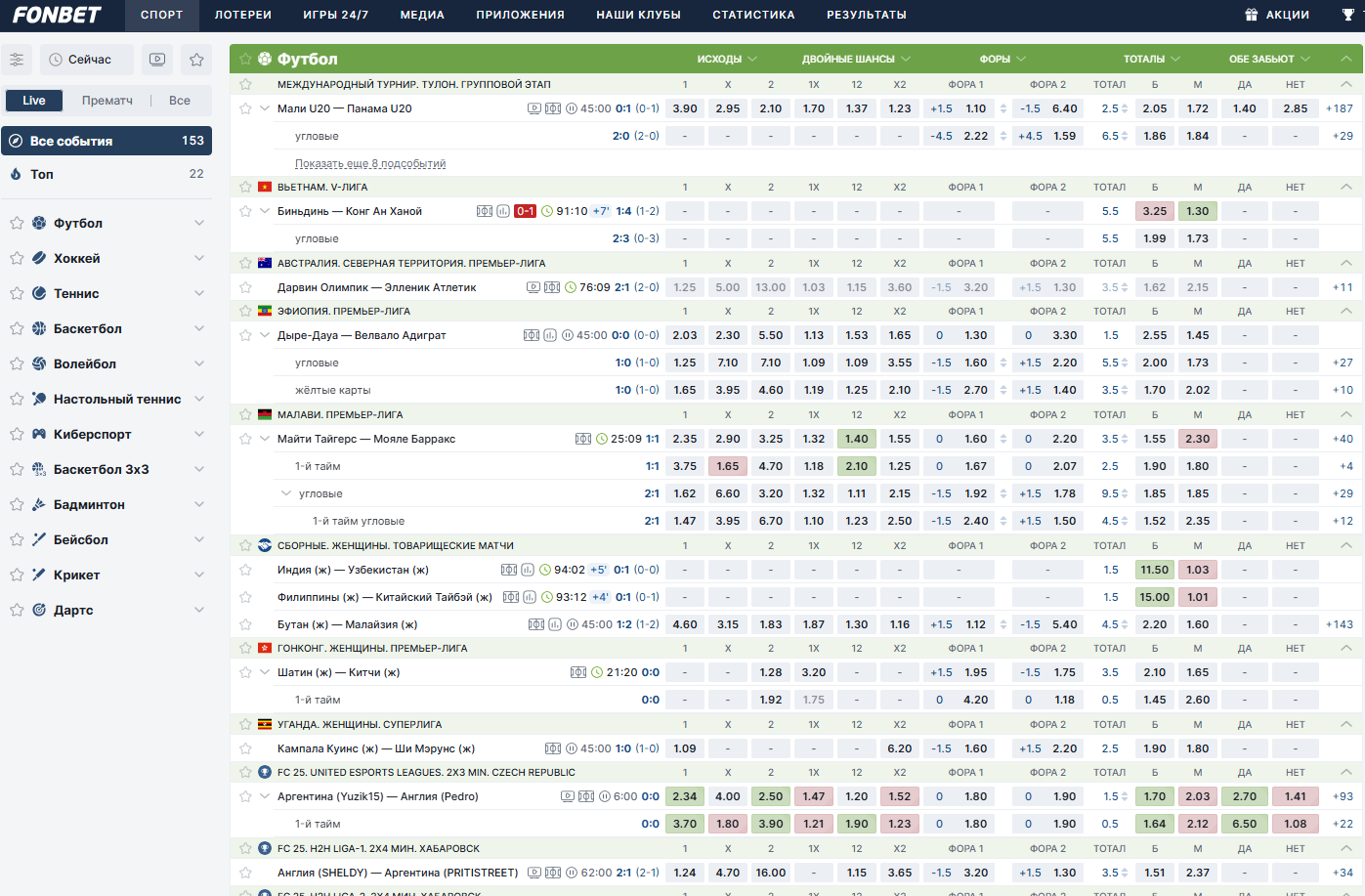Open the РЕЗУЛЬТАТЫ top menu
This screenshot has height=896, width=1365.
coord(867,15)
